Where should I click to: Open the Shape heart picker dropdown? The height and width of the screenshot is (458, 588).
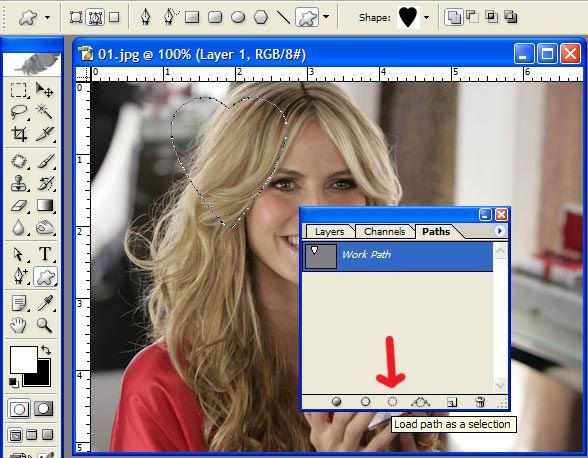point(426,17)
